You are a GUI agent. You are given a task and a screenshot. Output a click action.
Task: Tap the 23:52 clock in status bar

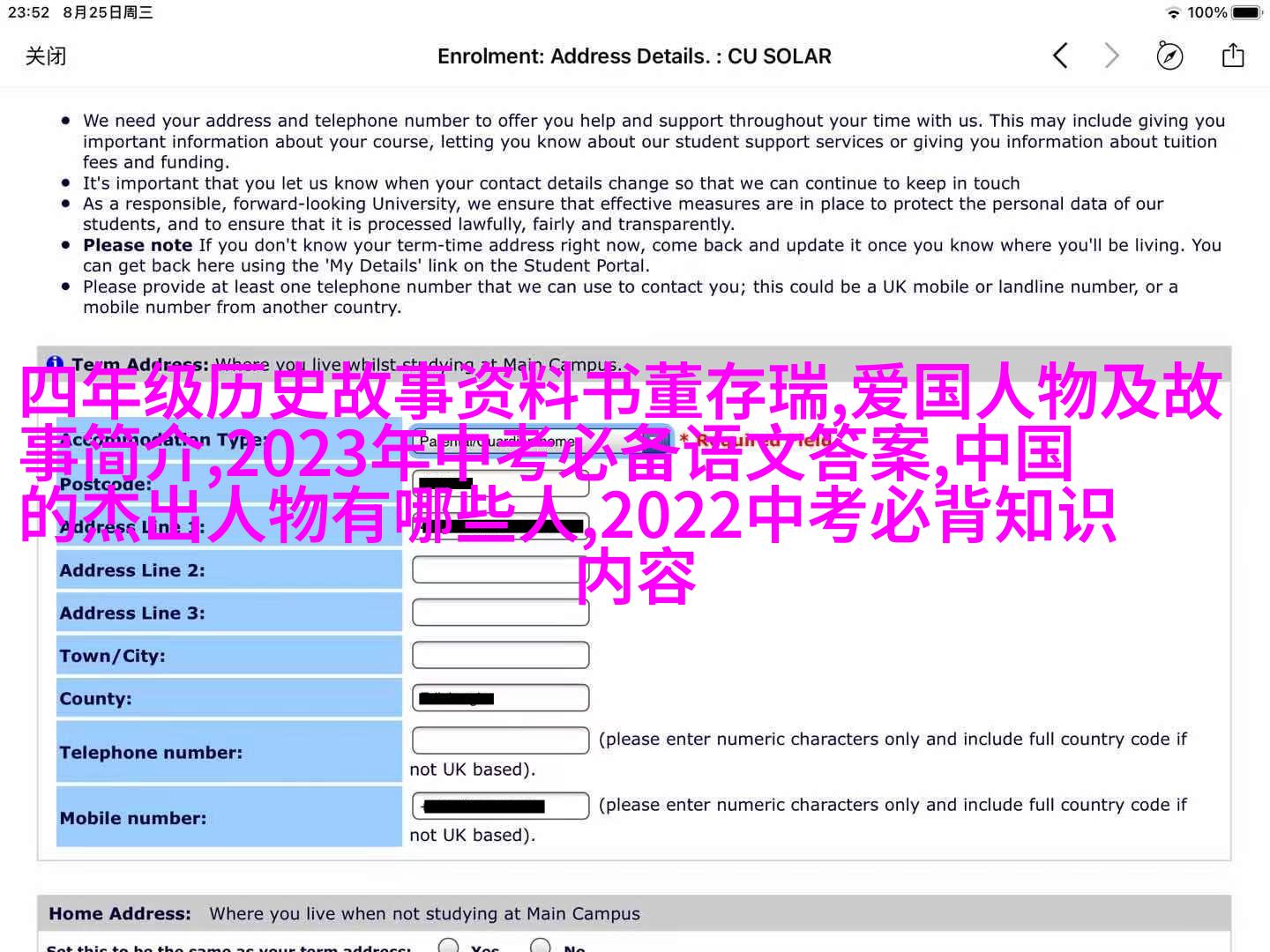[x=29, y=12]
